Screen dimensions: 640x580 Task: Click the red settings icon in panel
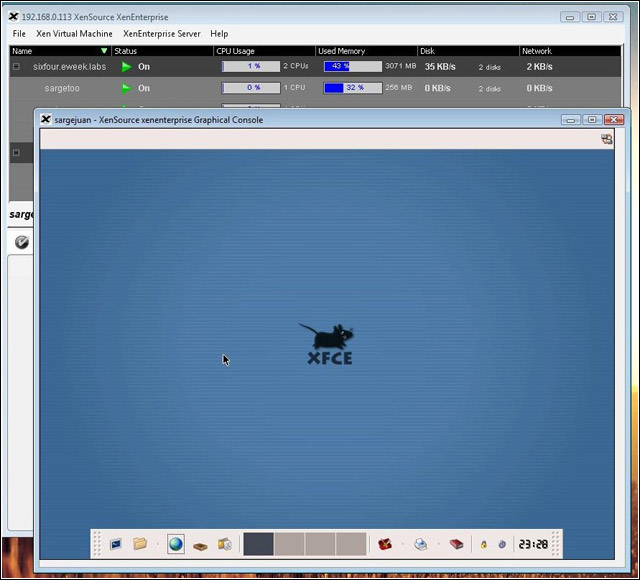pos(384,544)
